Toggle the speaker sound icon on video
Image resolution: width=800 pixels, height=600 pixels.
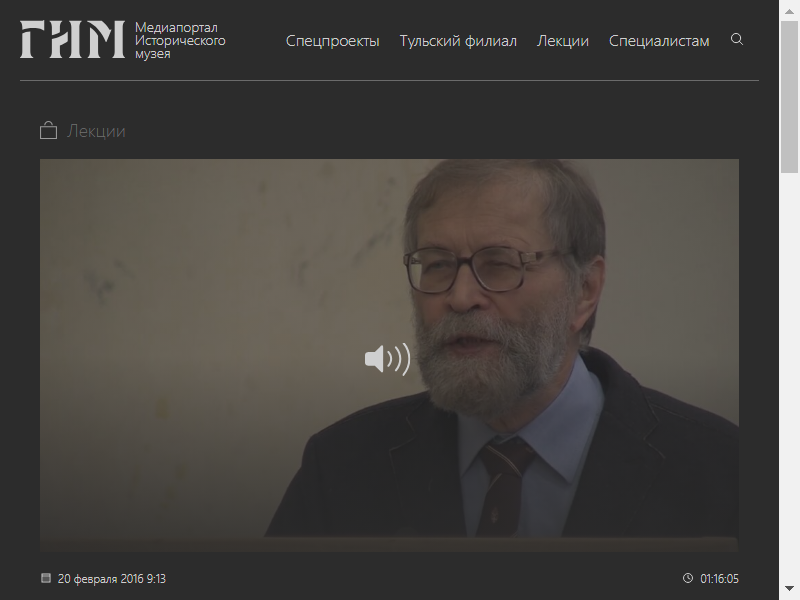pos(388,359)
